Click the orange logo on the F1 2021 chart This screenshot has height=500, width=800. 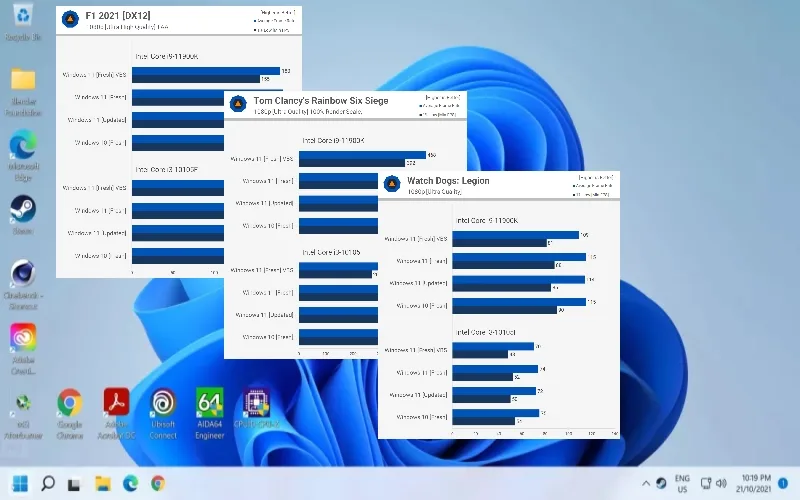70,19
